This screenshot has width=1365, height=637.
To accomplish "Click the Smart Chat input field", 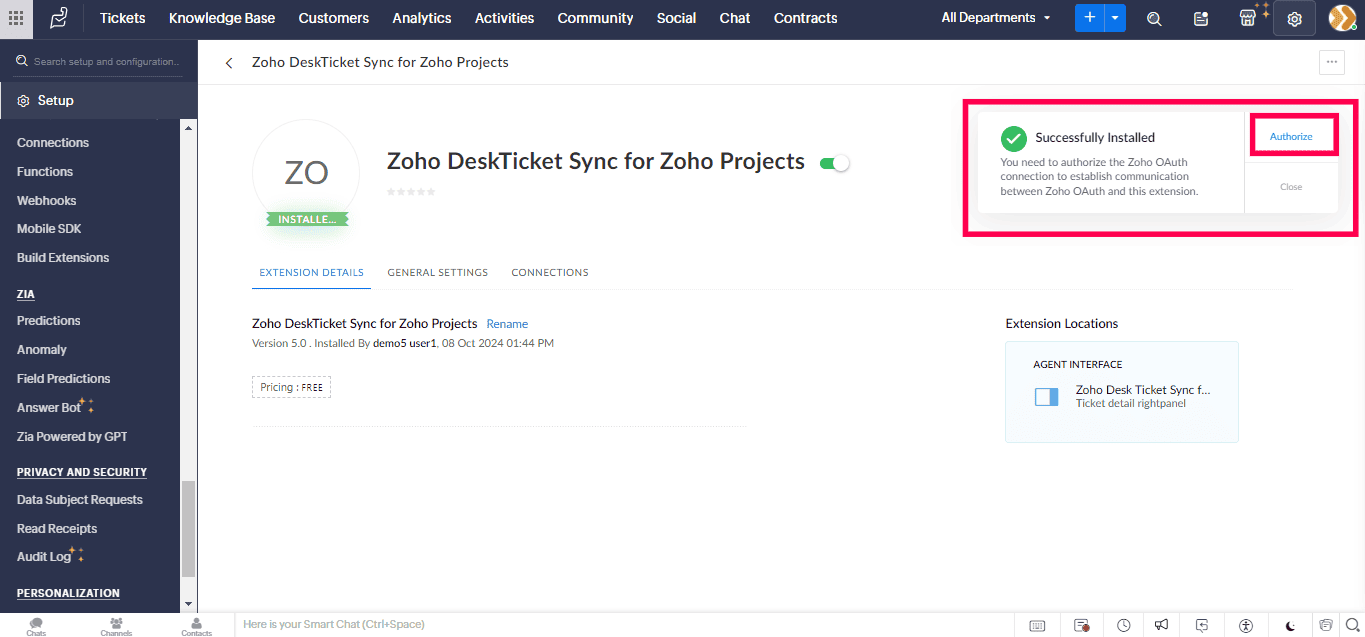I will (624, 625).
